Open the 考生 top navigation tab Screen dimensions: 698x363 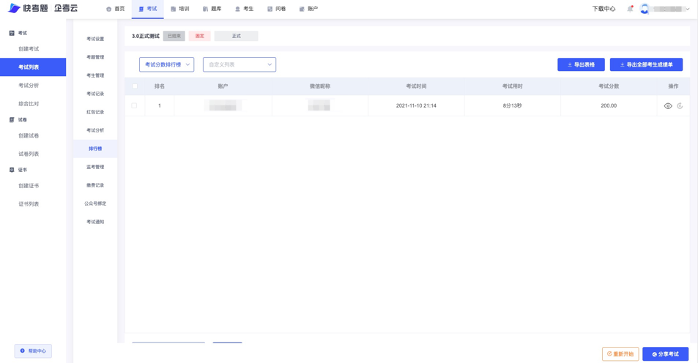244,9
